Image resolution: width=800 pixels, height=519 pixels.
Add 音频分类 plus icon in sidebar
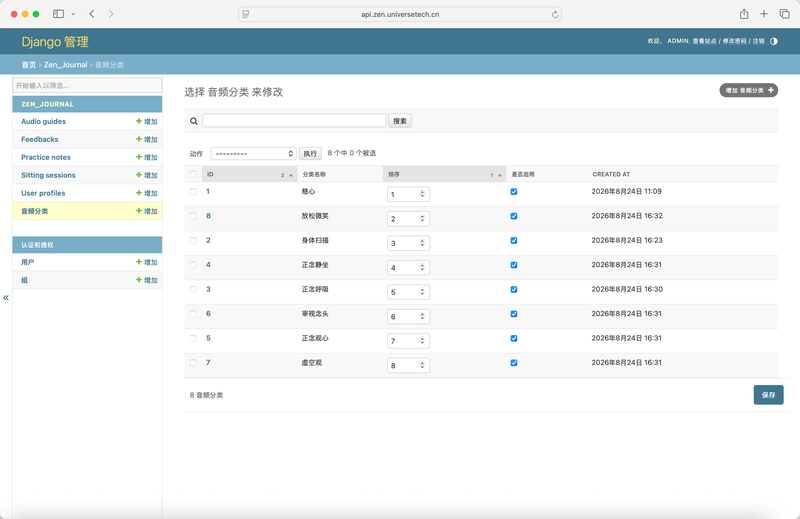pos(139,210)
